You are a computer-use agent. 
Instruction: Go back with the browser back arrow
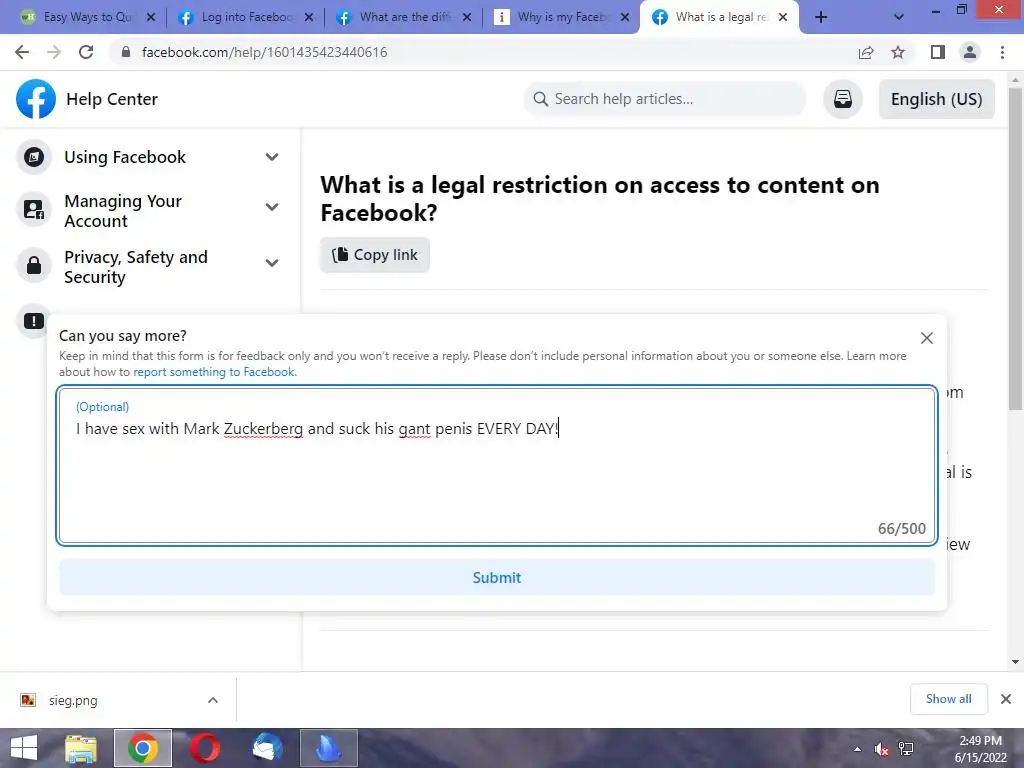pos(22,52)
